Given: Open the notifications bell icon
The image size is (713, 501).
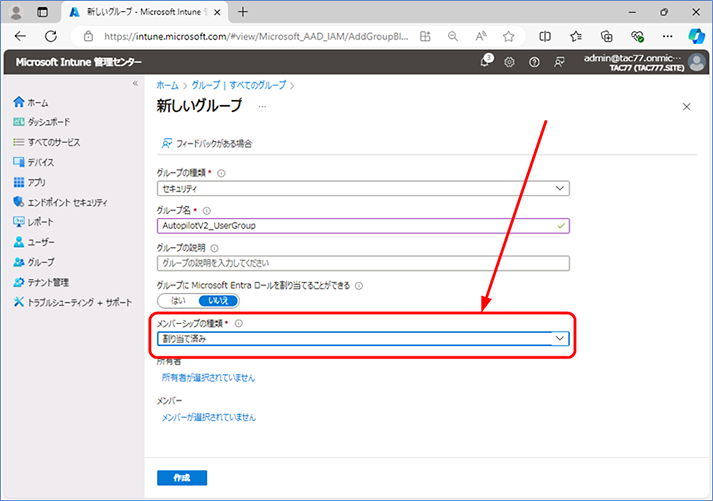Looking at the screenshot, I should (x=485, y=61).
